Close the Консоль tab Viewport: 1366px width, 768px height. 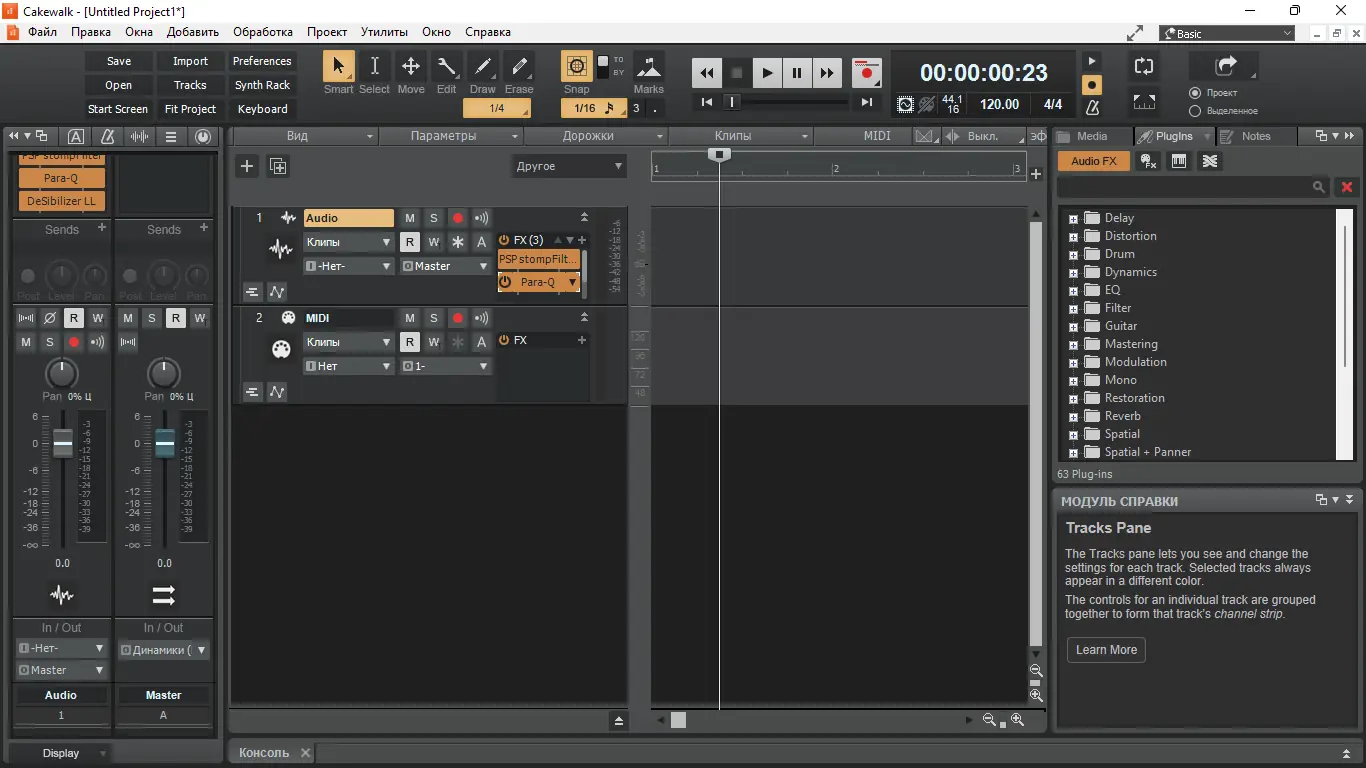click(x=306, y=753)
